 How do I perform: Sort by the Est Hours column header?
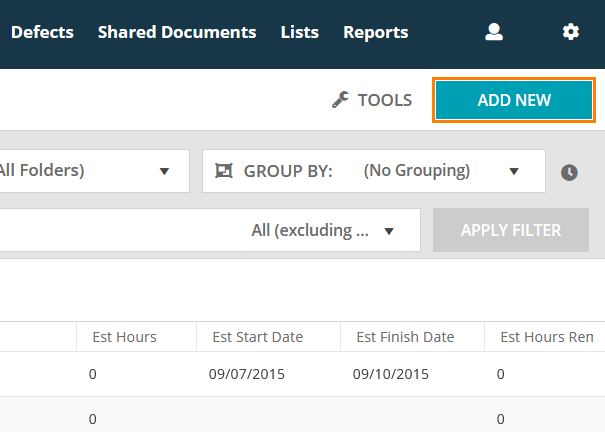[125, 337]
